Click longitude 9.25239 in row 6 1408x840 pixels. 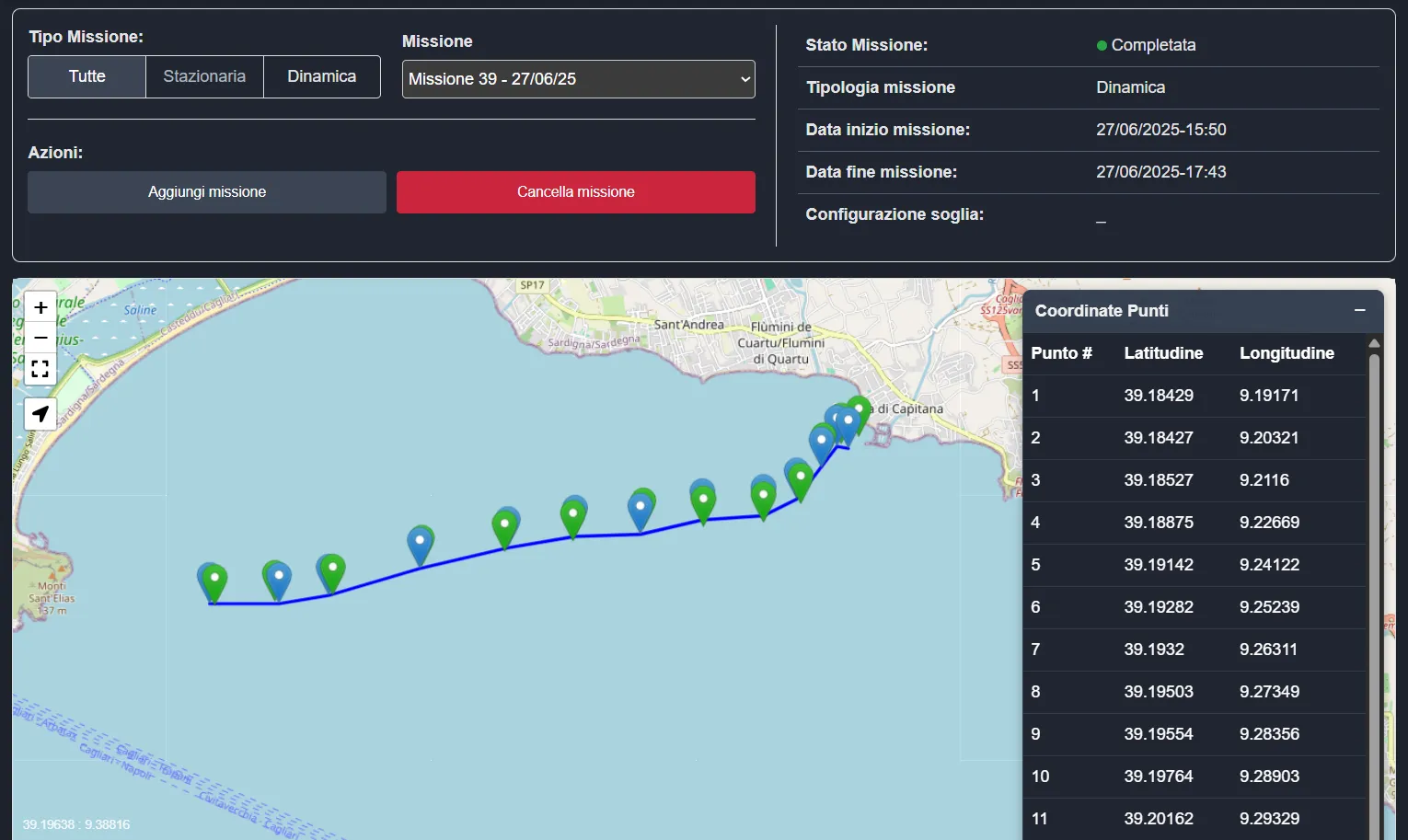click(x=1269, y=607)
